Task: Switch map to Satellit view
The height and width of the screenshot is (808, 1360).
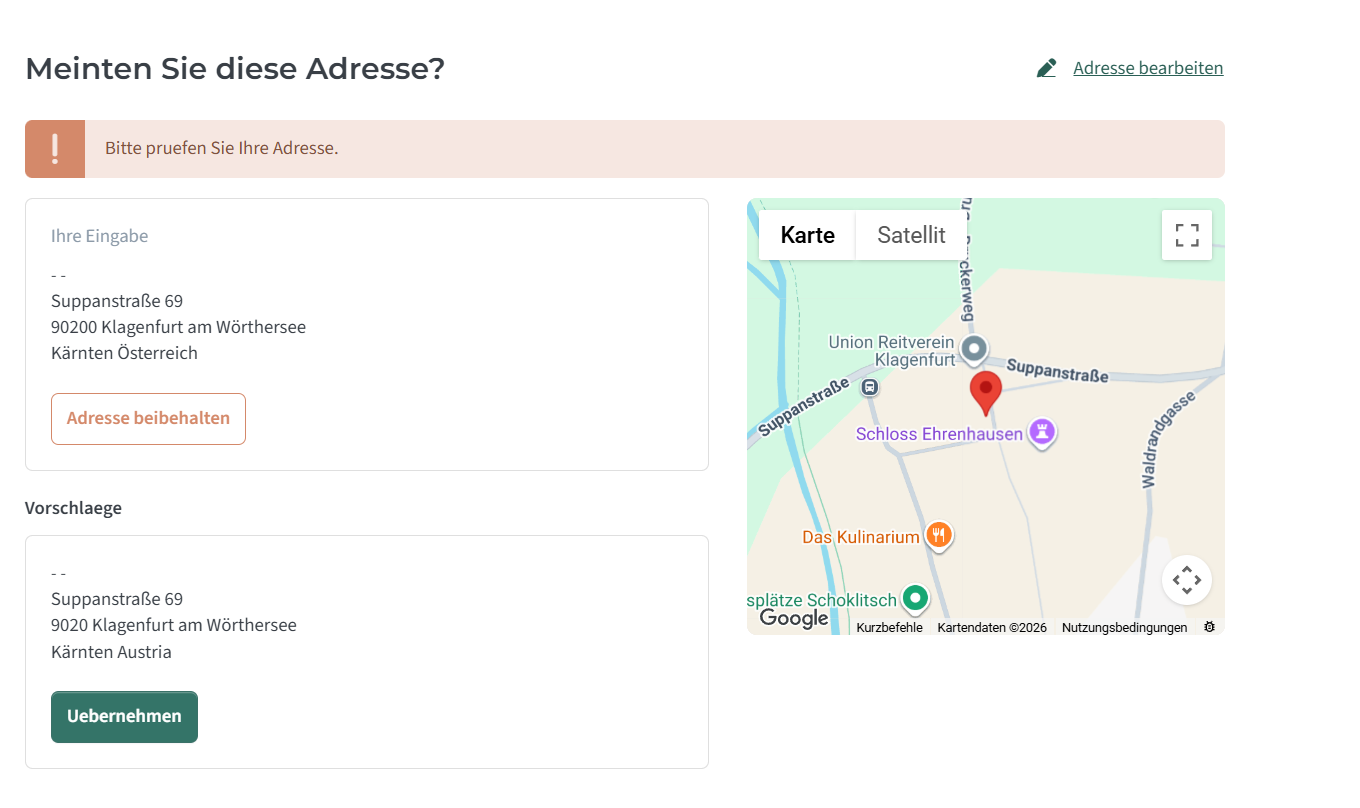Action: 911,235
